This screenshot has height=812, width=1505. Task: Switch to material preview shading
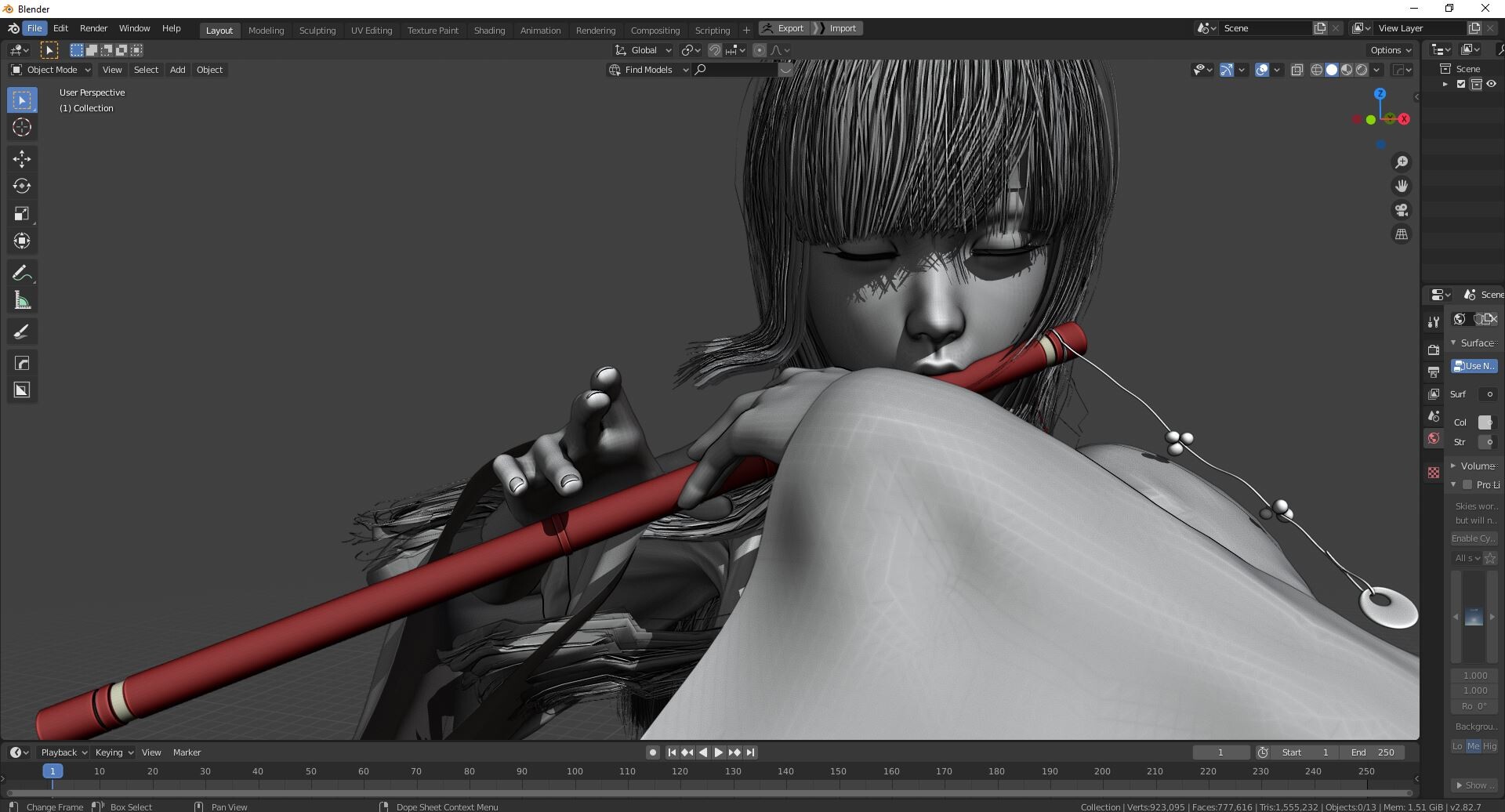pos(1347,70)
